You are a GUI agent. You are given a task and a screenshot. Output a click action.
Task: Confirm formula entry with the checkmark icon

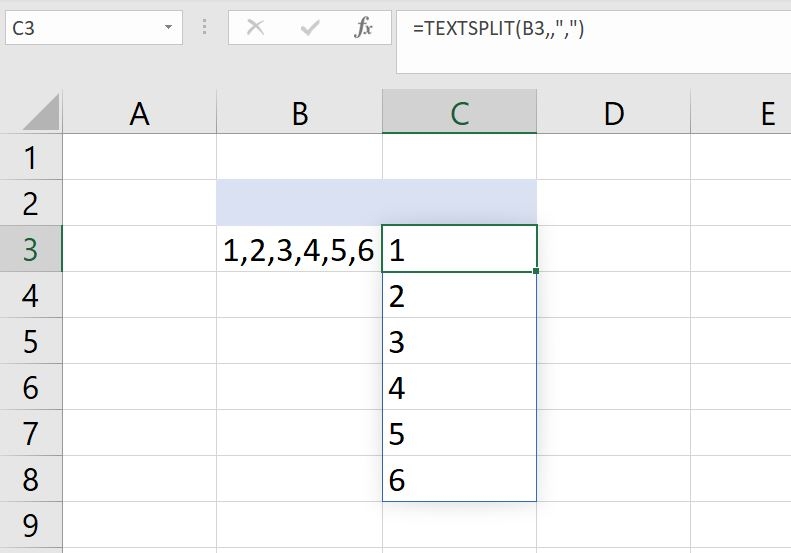pos(309,28)
